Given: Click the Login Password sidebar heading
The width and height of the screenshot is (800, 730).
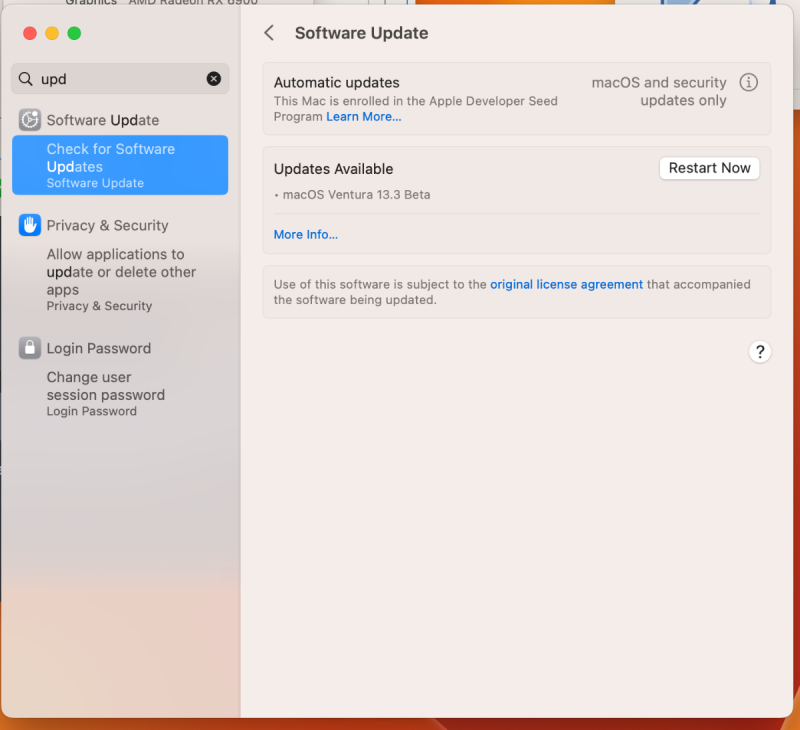Looking at the screenshot, I should coord(98,348).
